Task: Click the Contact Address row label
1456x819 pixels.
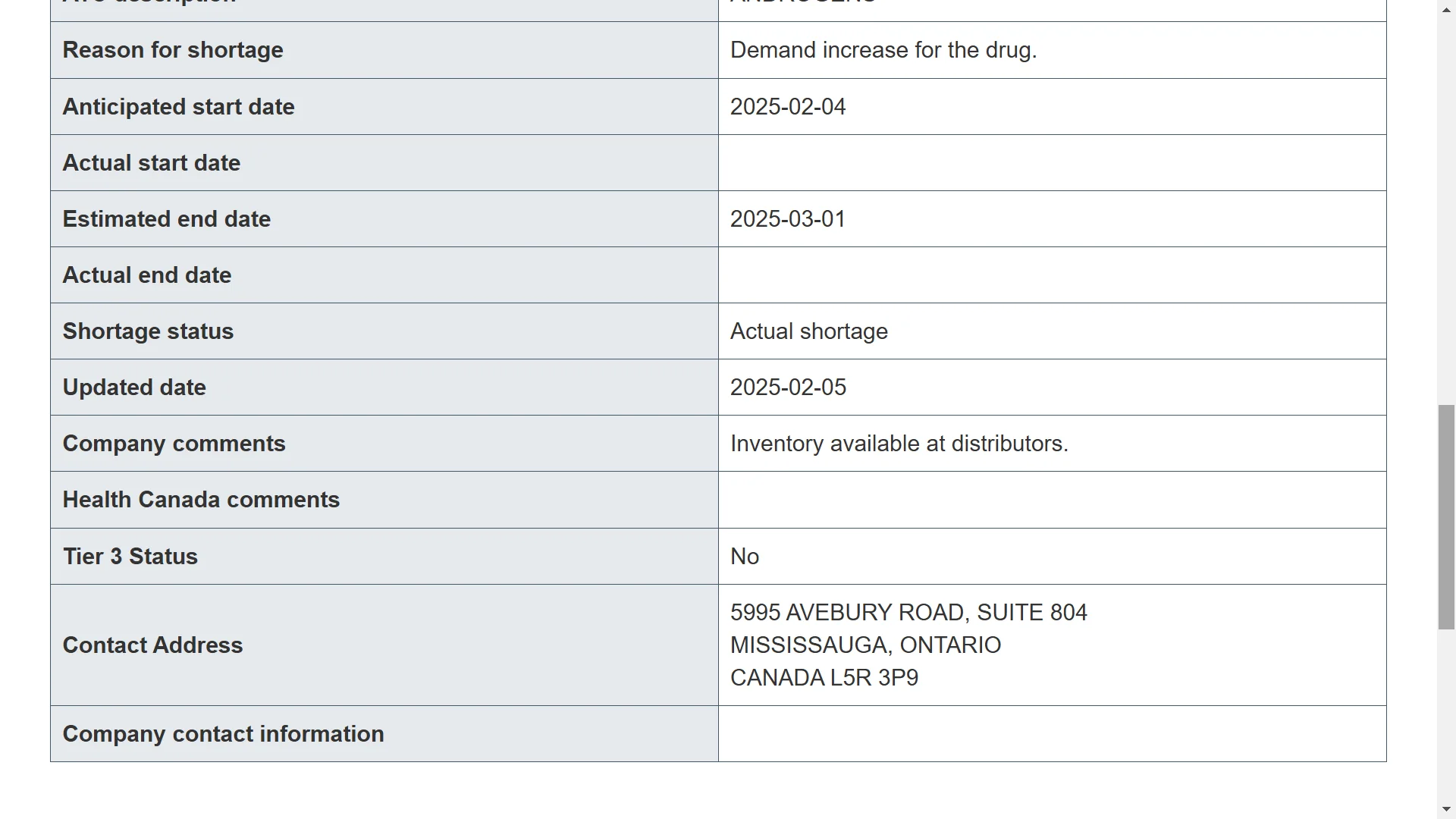Action: tap(152, 645)
